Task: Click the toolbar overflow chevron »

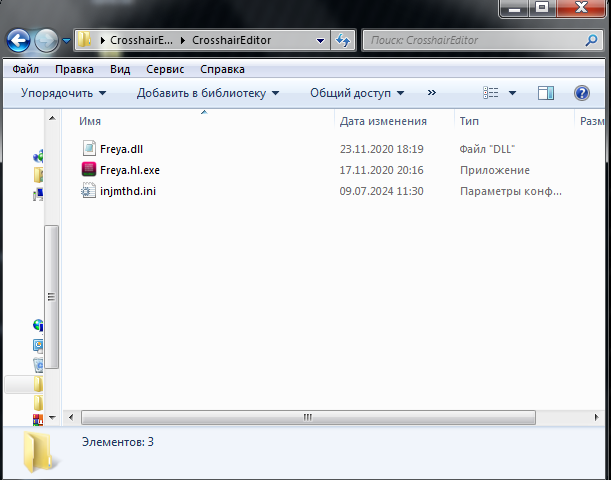Action: coord(432,93)
